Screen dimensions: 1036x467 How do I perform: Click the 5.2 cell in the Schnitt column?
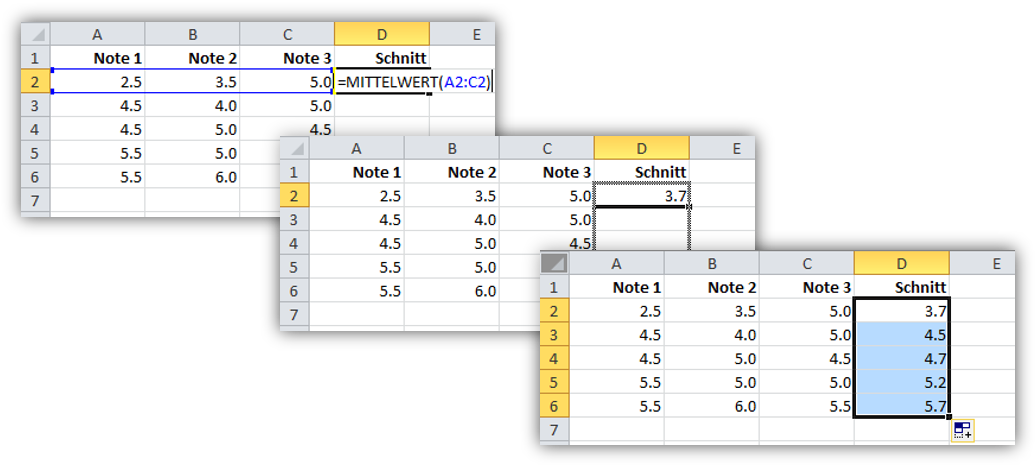point(901,382)
